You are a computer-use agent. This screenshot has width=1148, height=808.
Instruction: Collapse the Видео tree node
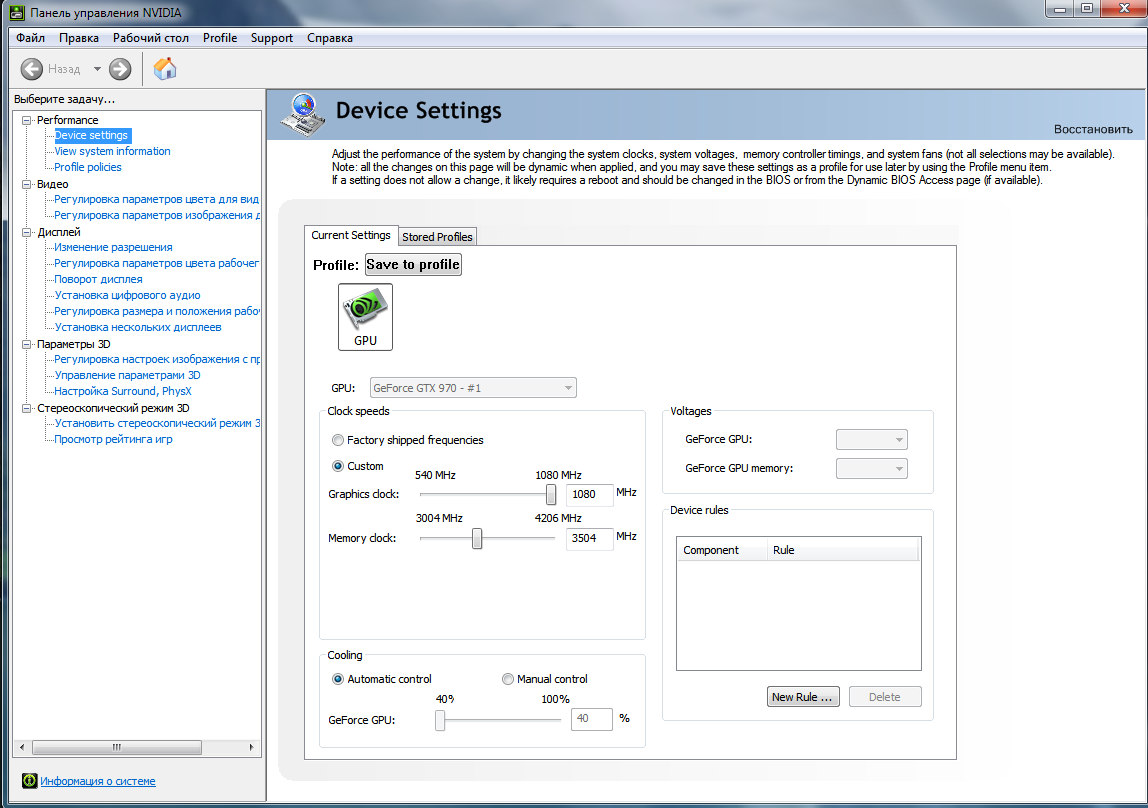[x=26, y=184]
